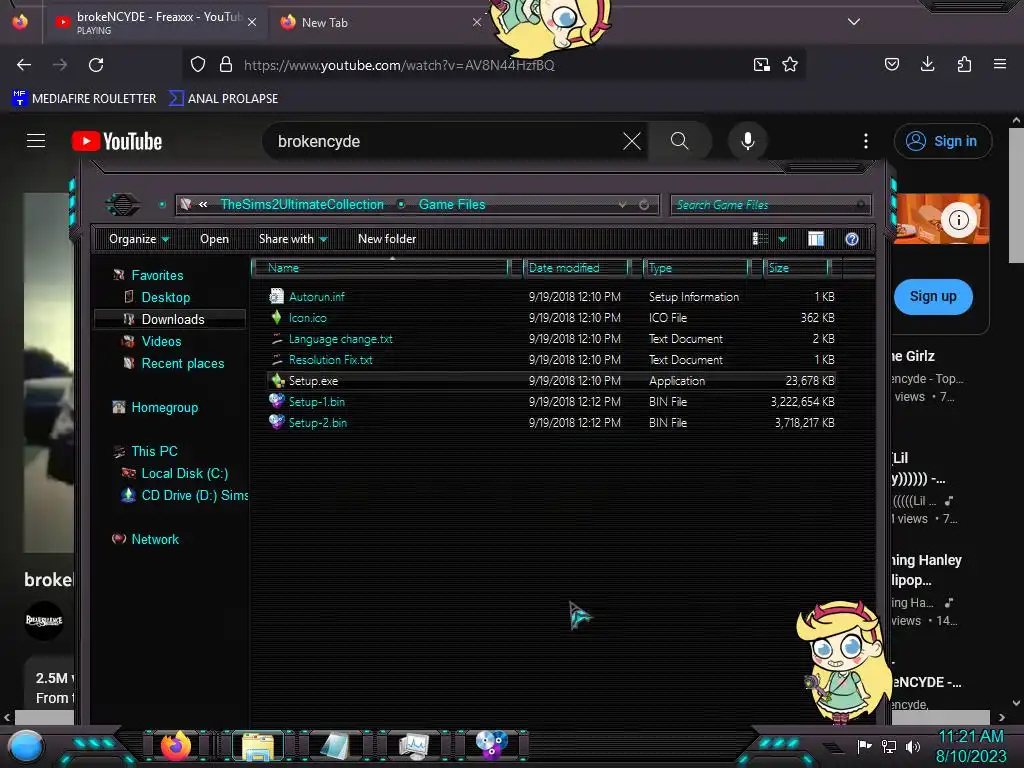
Task: Close the New Tab tab
Action: (x=477, y=22)
